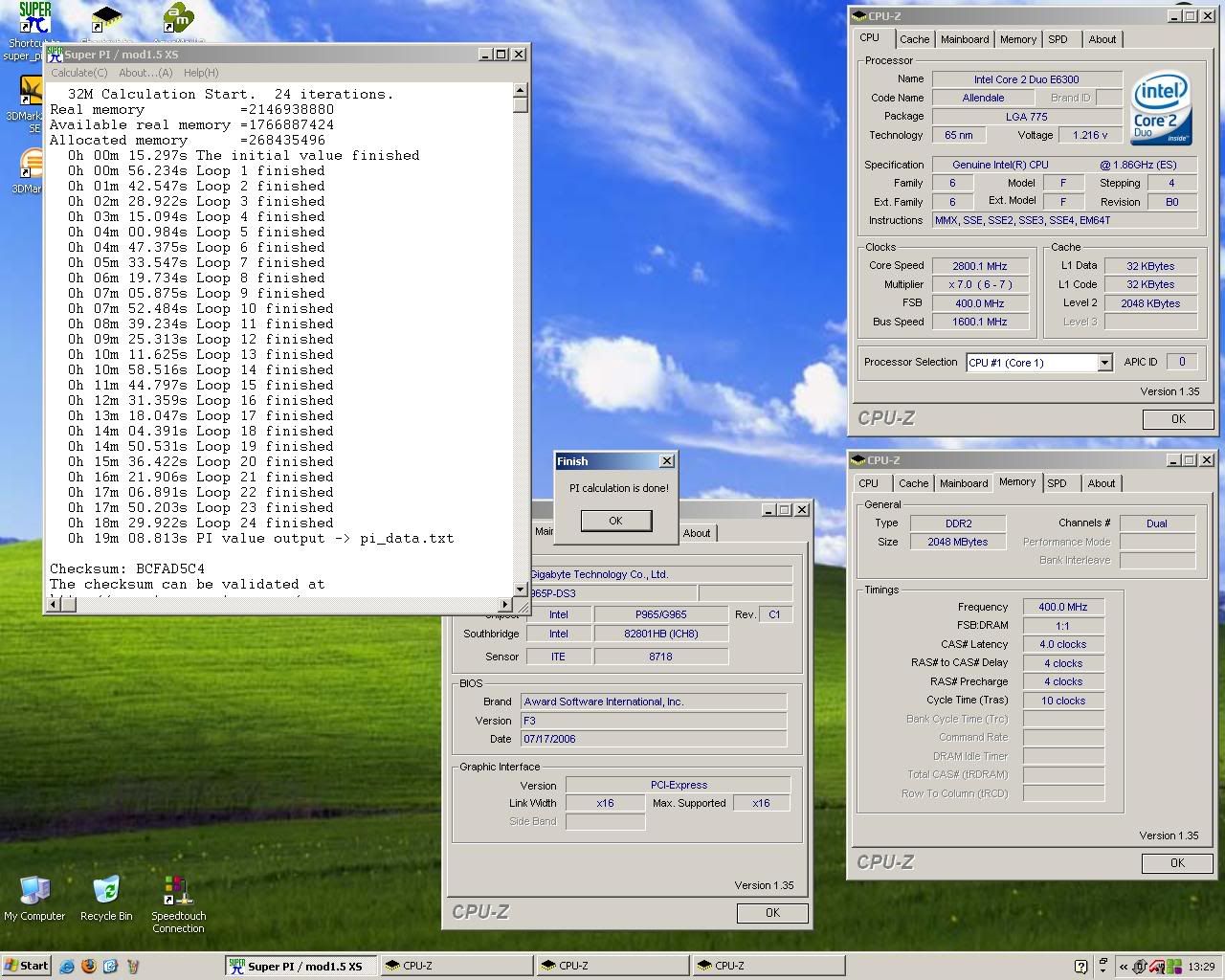Open the green 'am' desktop shortcut
Viewport: 1225px width, 980px height.
pos(178,19)
